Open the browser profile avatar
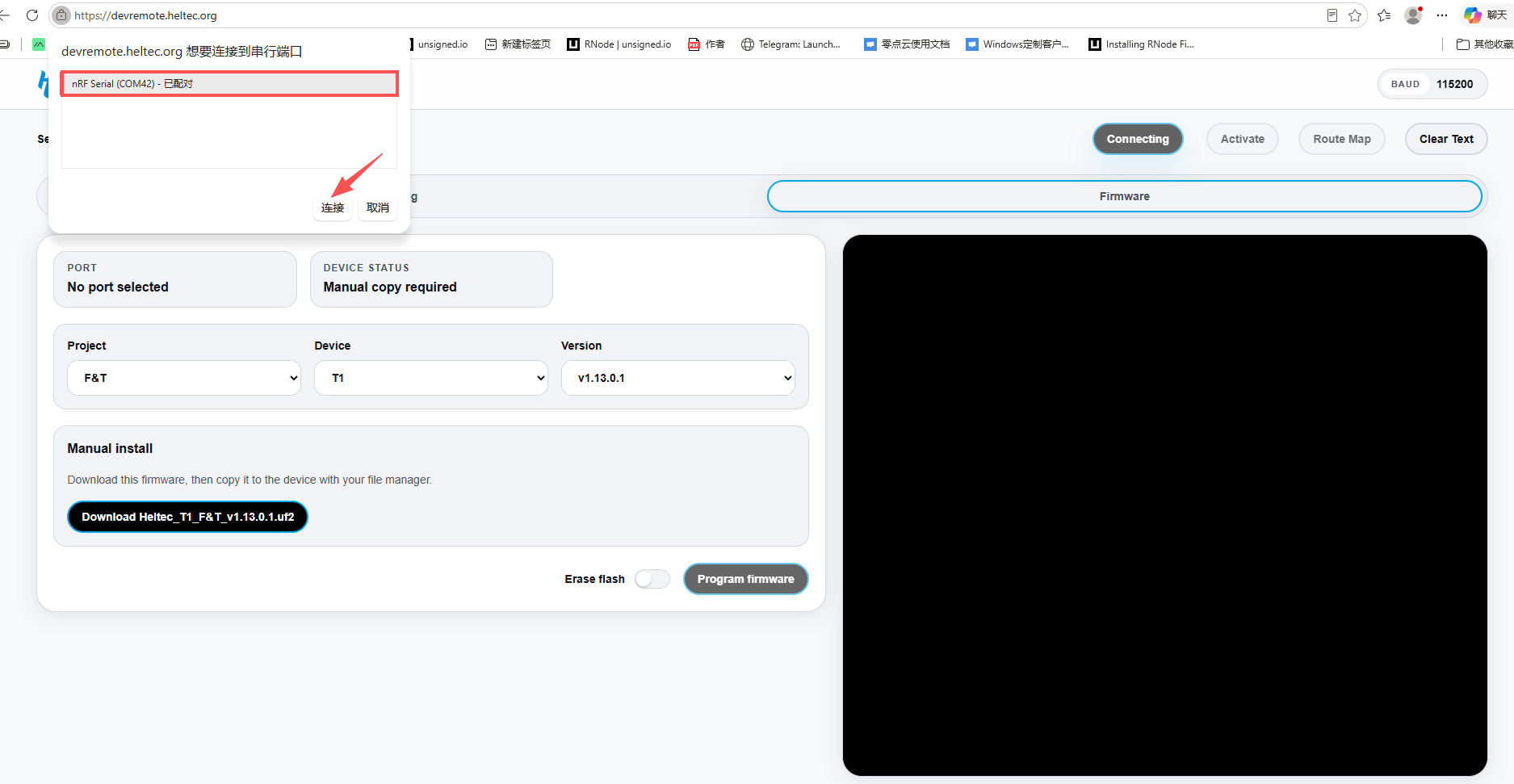Screen dimensions: 1514x784 1413,15
